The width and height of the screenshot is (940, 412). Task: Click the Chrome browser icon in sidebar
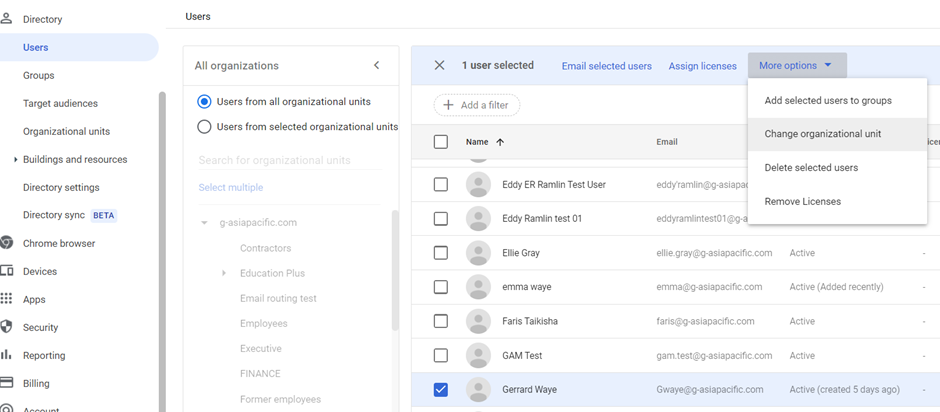(x=6, y=243)
